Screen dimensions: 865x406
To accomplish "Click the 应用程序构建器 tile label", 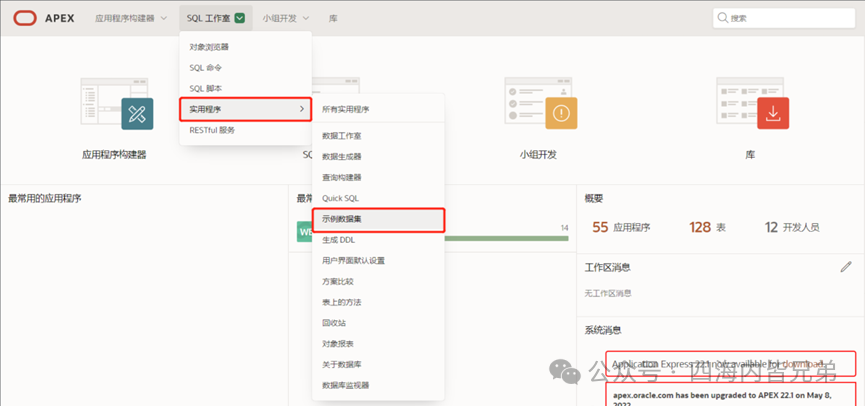I will [114, 155].
